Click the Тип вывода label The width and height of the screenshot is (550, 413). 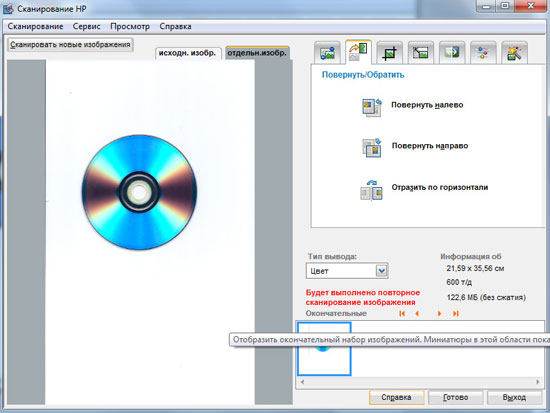click(332, 257)
